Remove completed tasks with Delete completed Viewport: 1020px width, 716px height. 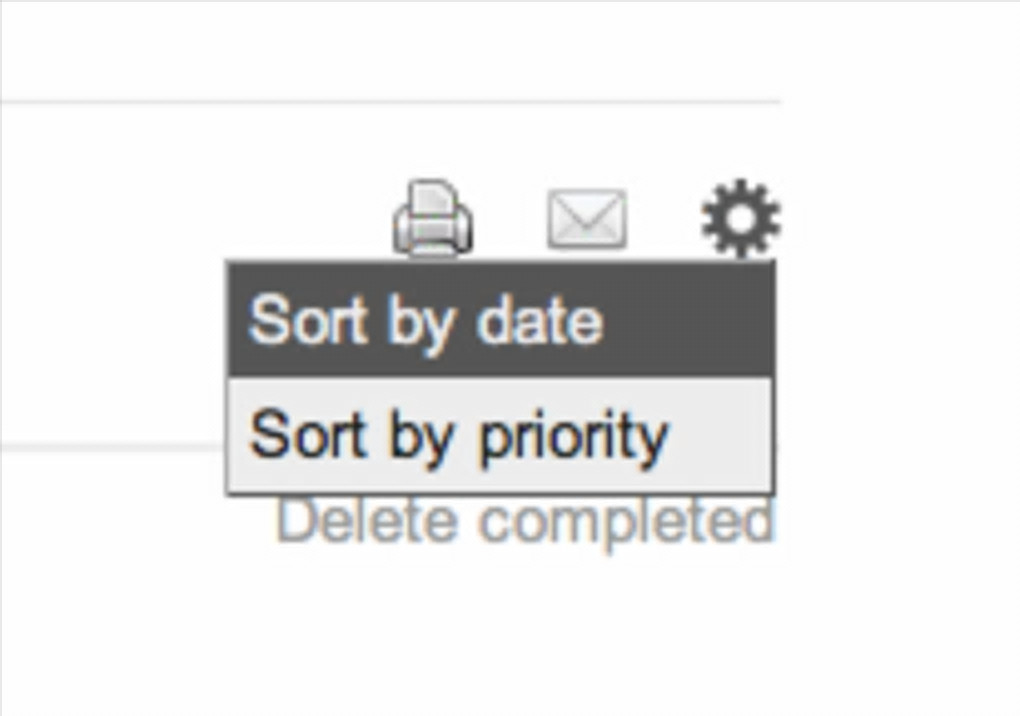click(526, 521)
